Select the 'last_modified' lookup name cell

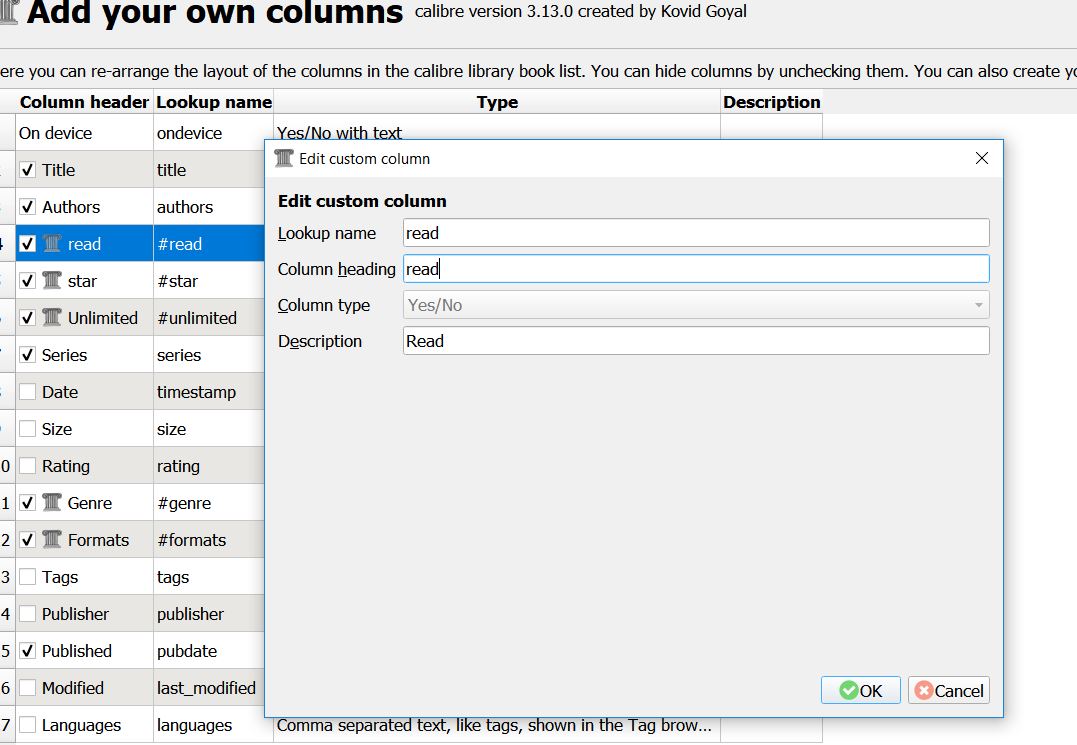coord(209,688)
